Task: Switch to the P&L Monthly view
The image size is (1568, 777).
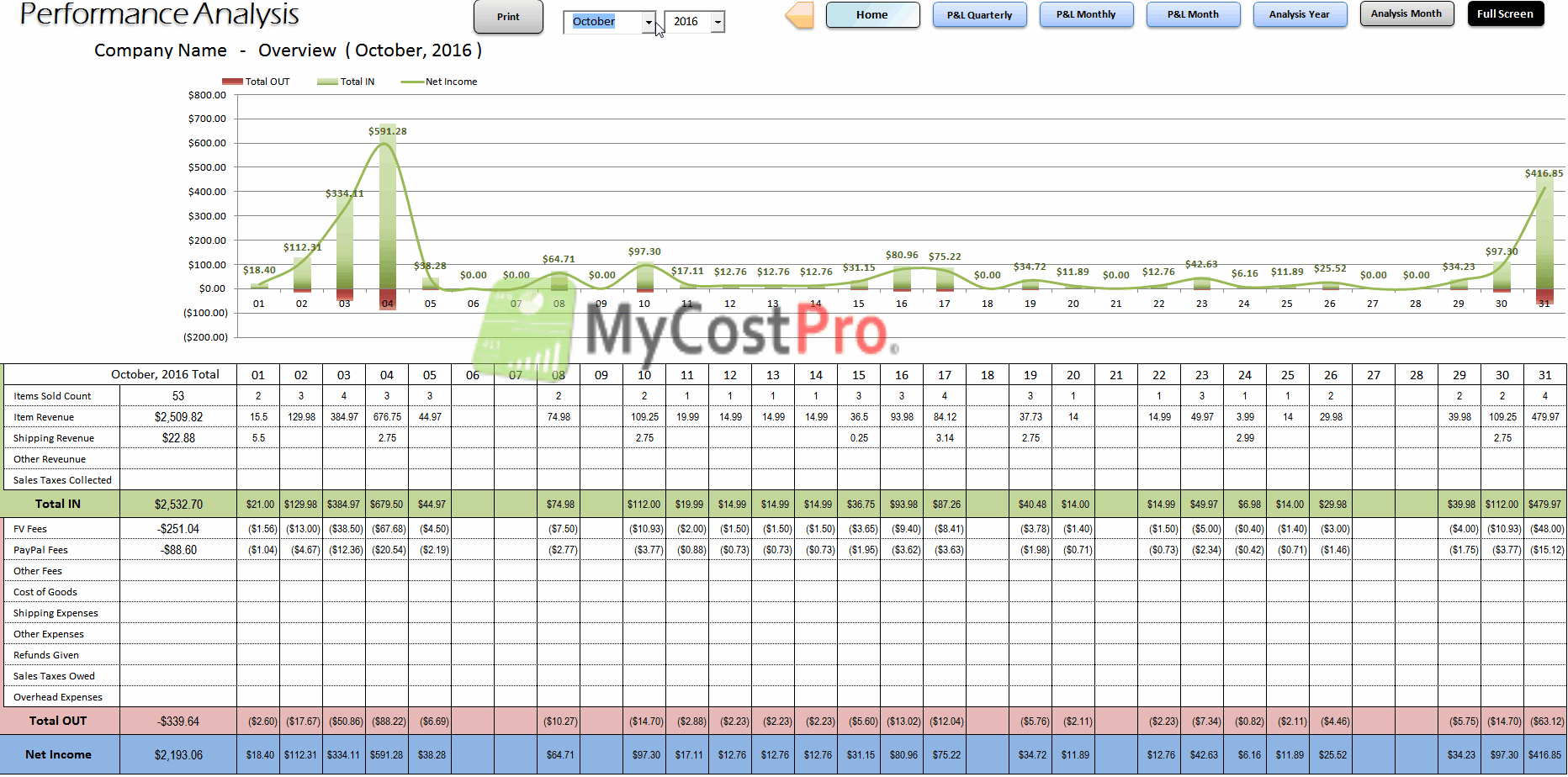Action: coord(1086,15)
